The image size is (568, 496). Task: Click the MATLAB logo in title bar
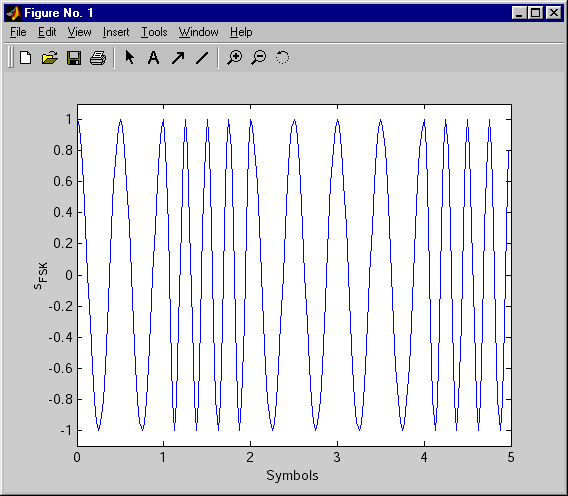tap(14, 13)
